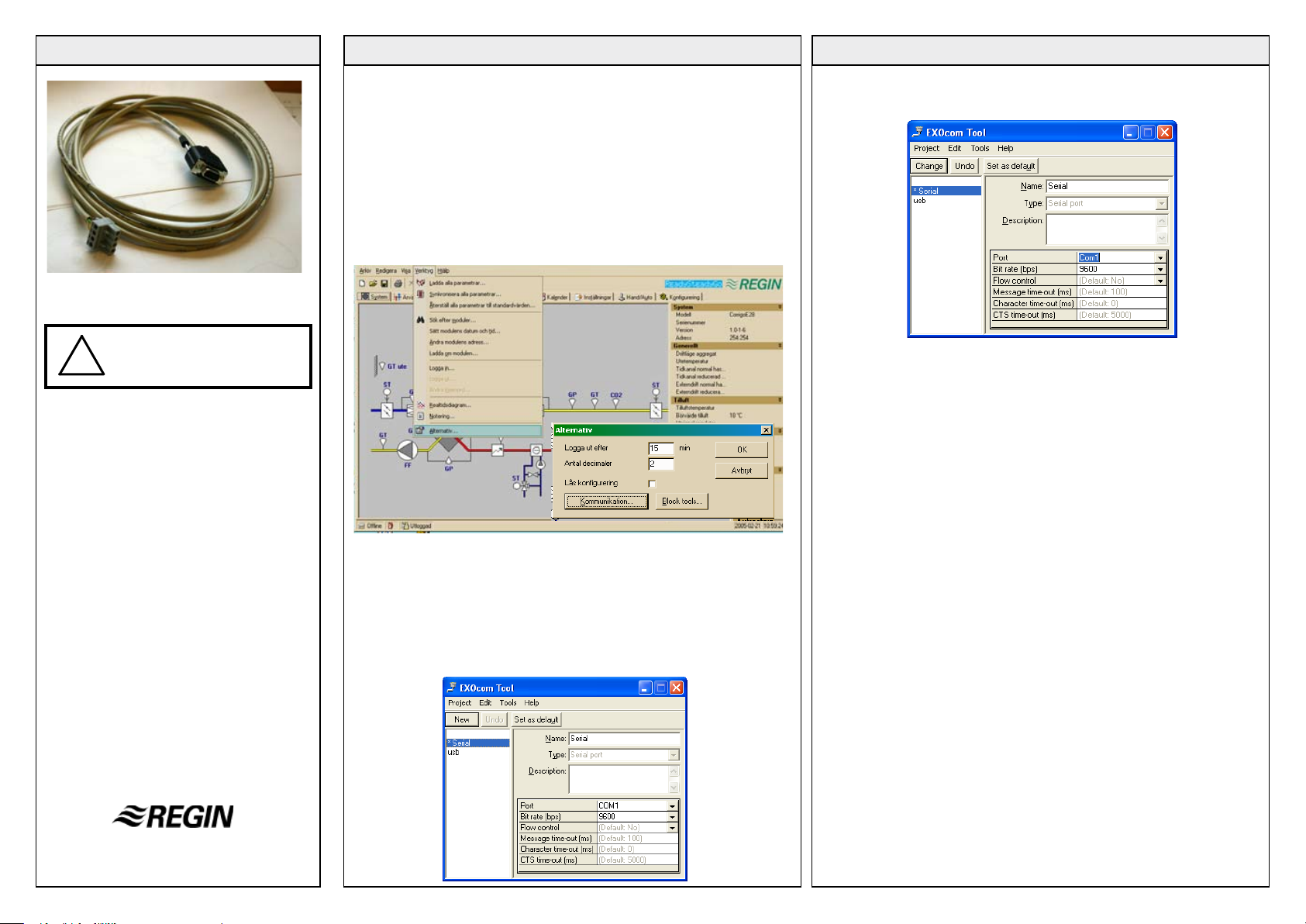Viewport: 1306px width, 924px height.
Task: Click the Block tools... button
Action: [x=682, y=502]
